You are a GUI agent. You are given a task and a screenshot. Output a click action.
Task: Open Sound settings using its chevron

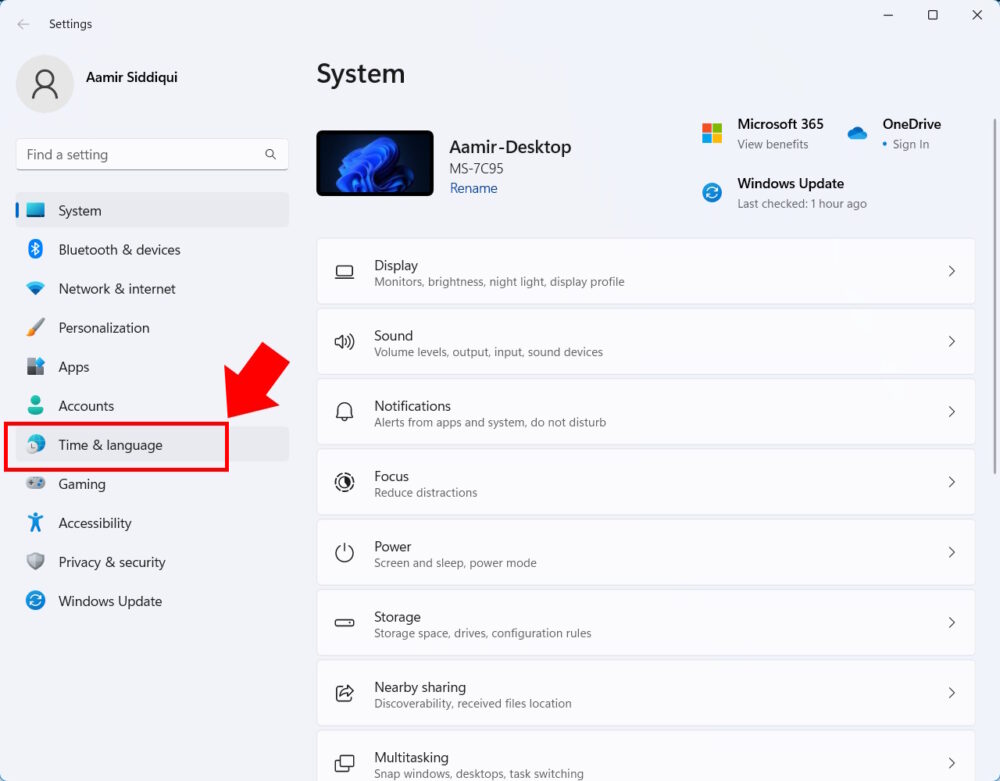tap(952, 342)
